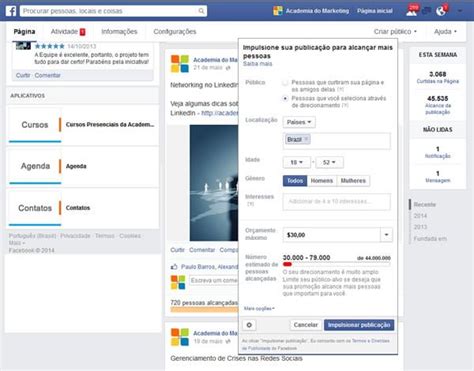Click Cursos Presenciais da Academ... link
The image size is (474, 371).
pyautogui.click(x=110, y=125)
